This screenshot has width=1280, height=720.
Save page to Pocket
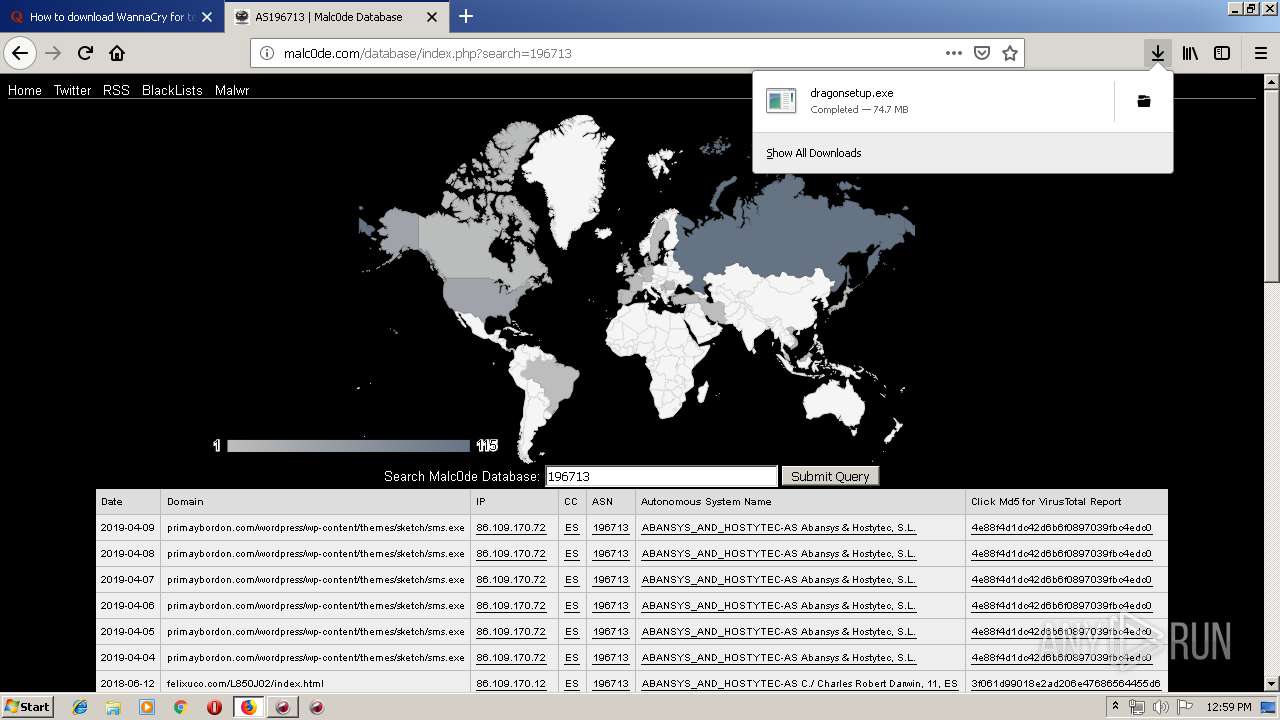(x=982, y=53)
